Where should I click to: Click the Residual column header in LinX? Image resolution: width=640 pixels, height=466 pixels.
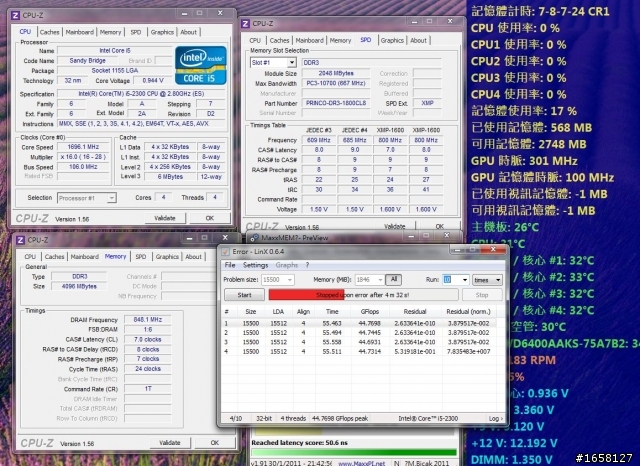tap(415, 312)
